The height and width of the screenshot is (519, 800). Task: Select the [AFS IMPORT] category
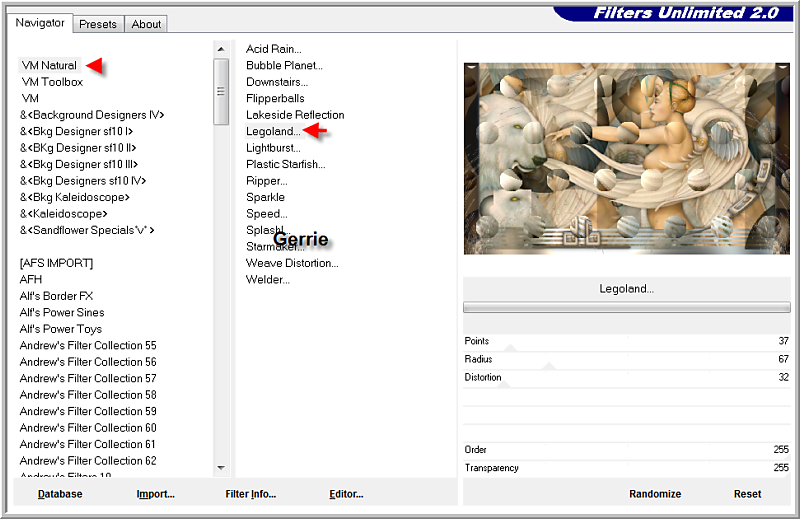pyautogui.click(x=56, y=263)
